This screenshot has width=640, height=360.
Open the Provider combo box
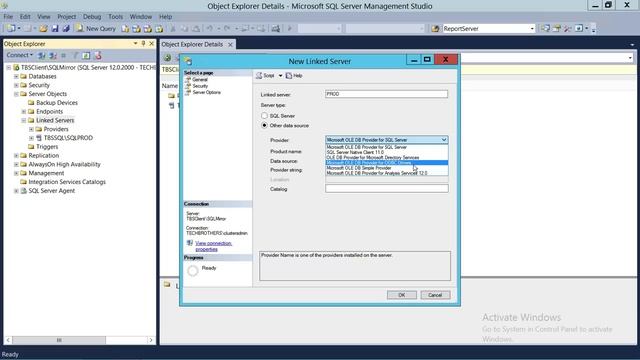pyautogui.click(x=387, y=140)
